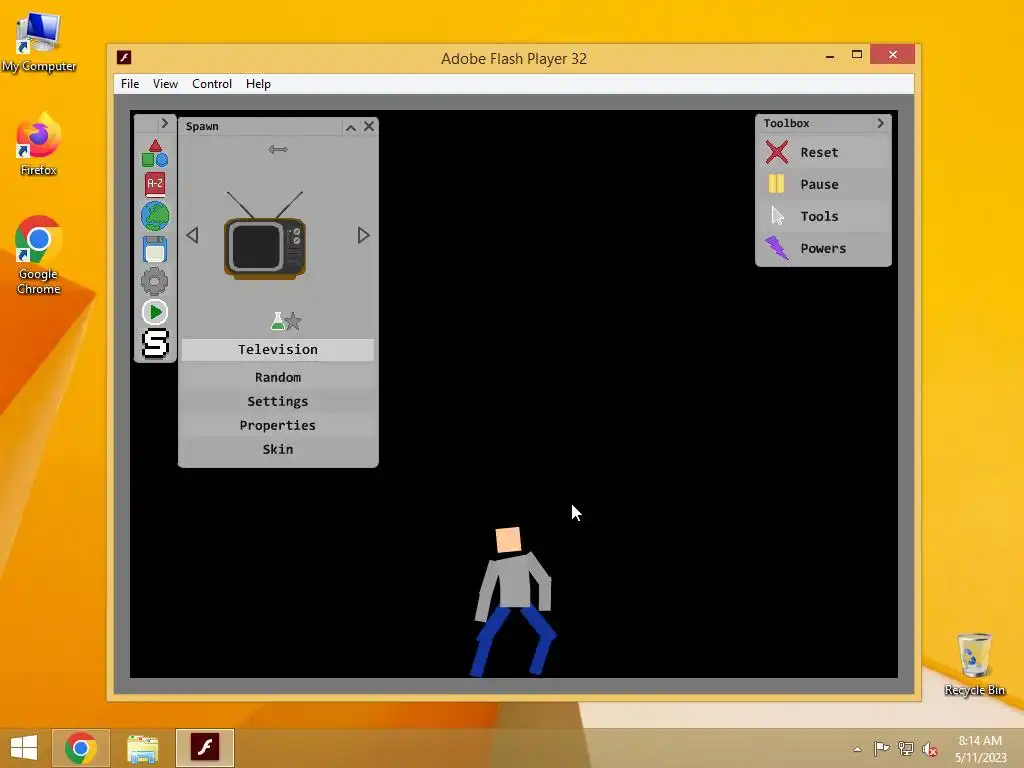Close the Adobe Flash Player window
This screenshot has width=1024, height=768.
coord(893,55)
